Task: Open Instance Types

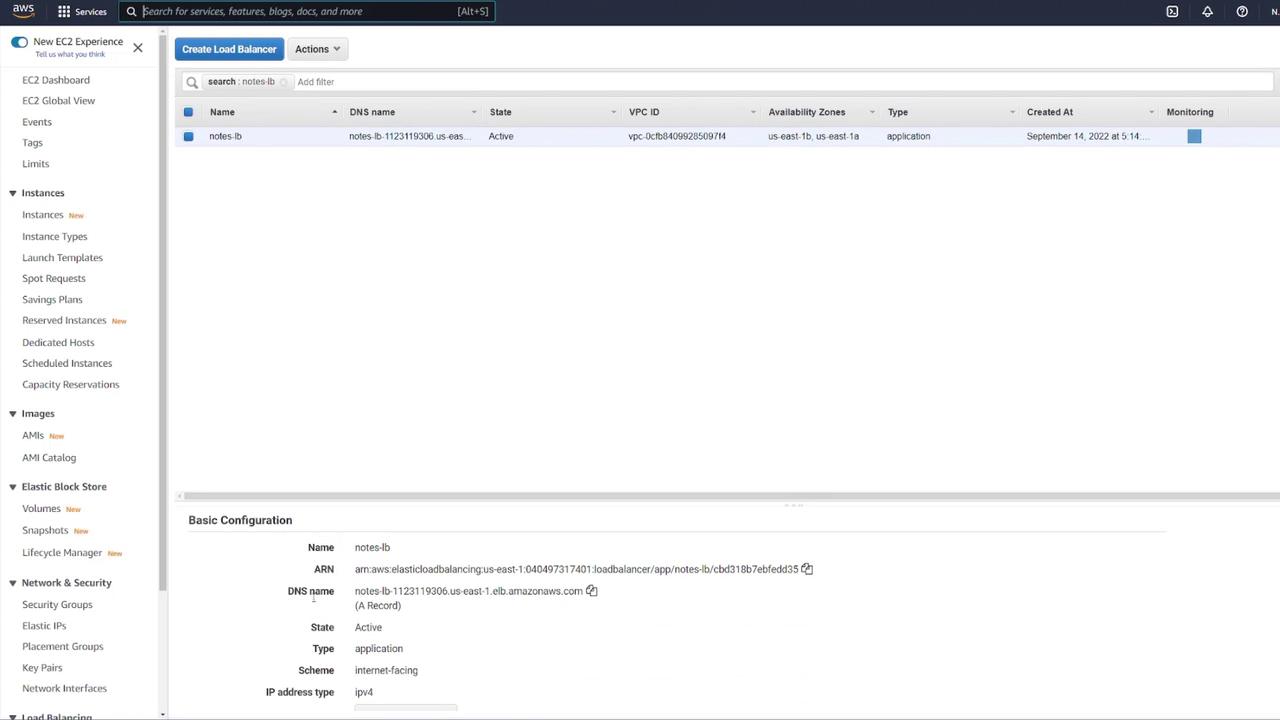Action: pyautogui.click(x=55, y=237)
